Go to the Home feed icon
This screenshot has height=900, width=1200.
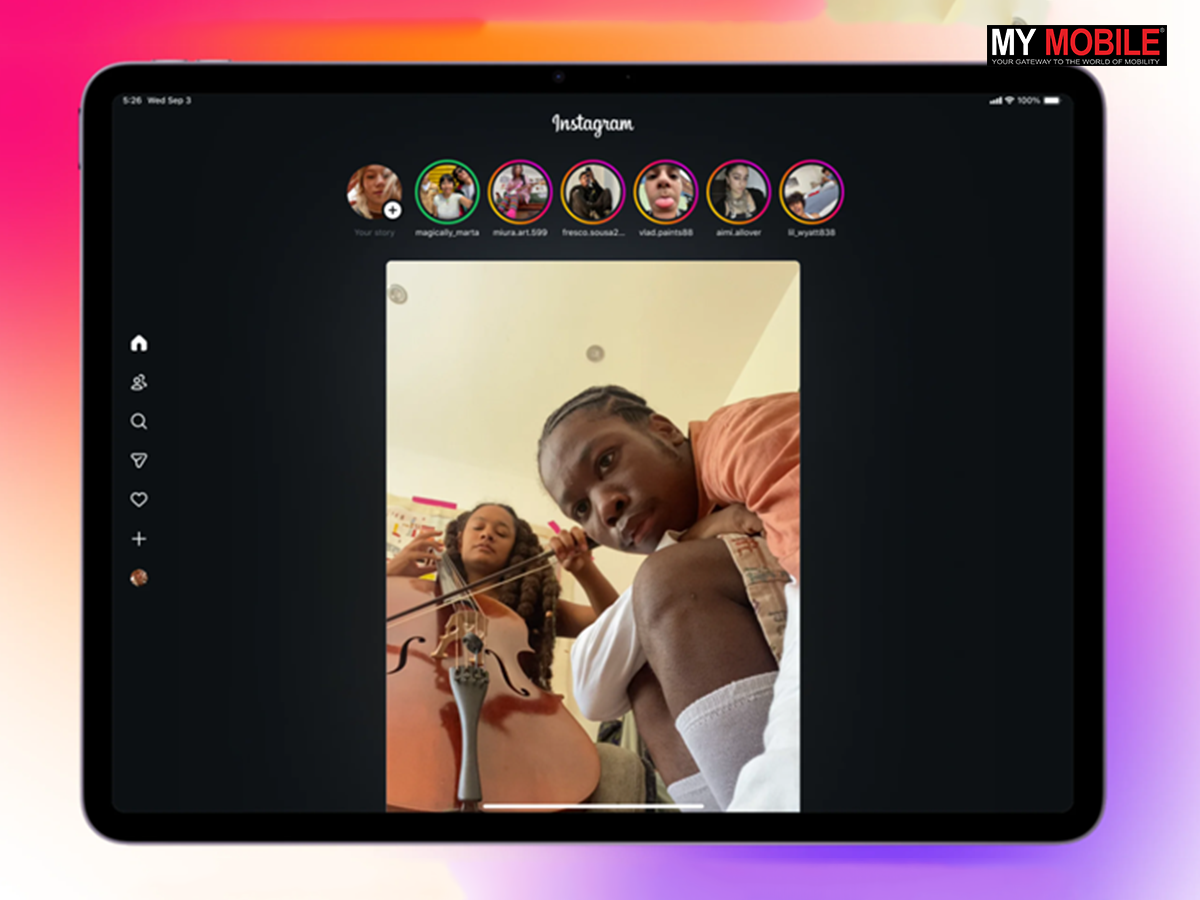[x=139, y=343]
